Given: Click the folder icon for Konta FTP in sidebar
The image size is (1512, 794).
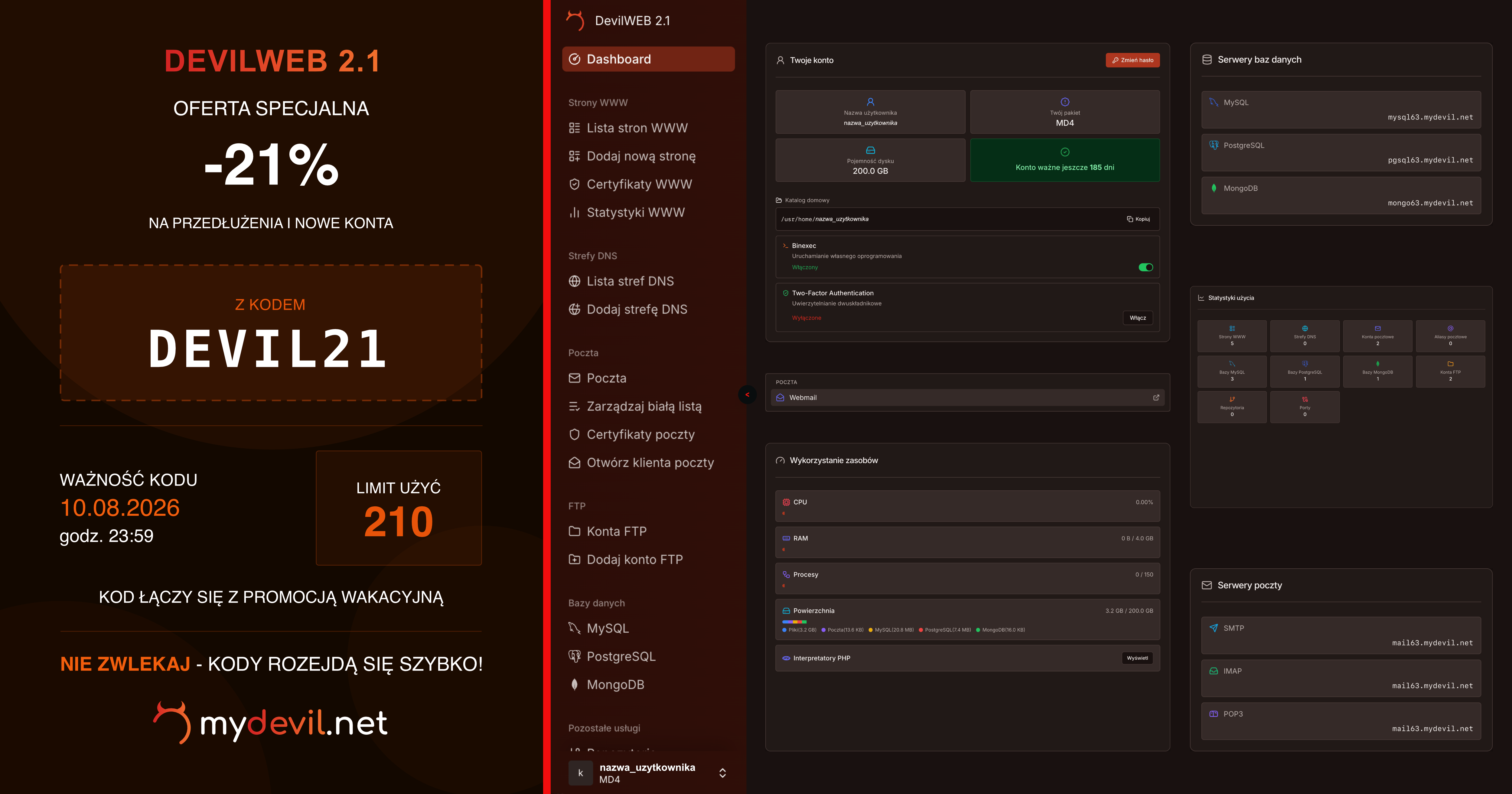Looking at the screenshot, I should [575, 531].
